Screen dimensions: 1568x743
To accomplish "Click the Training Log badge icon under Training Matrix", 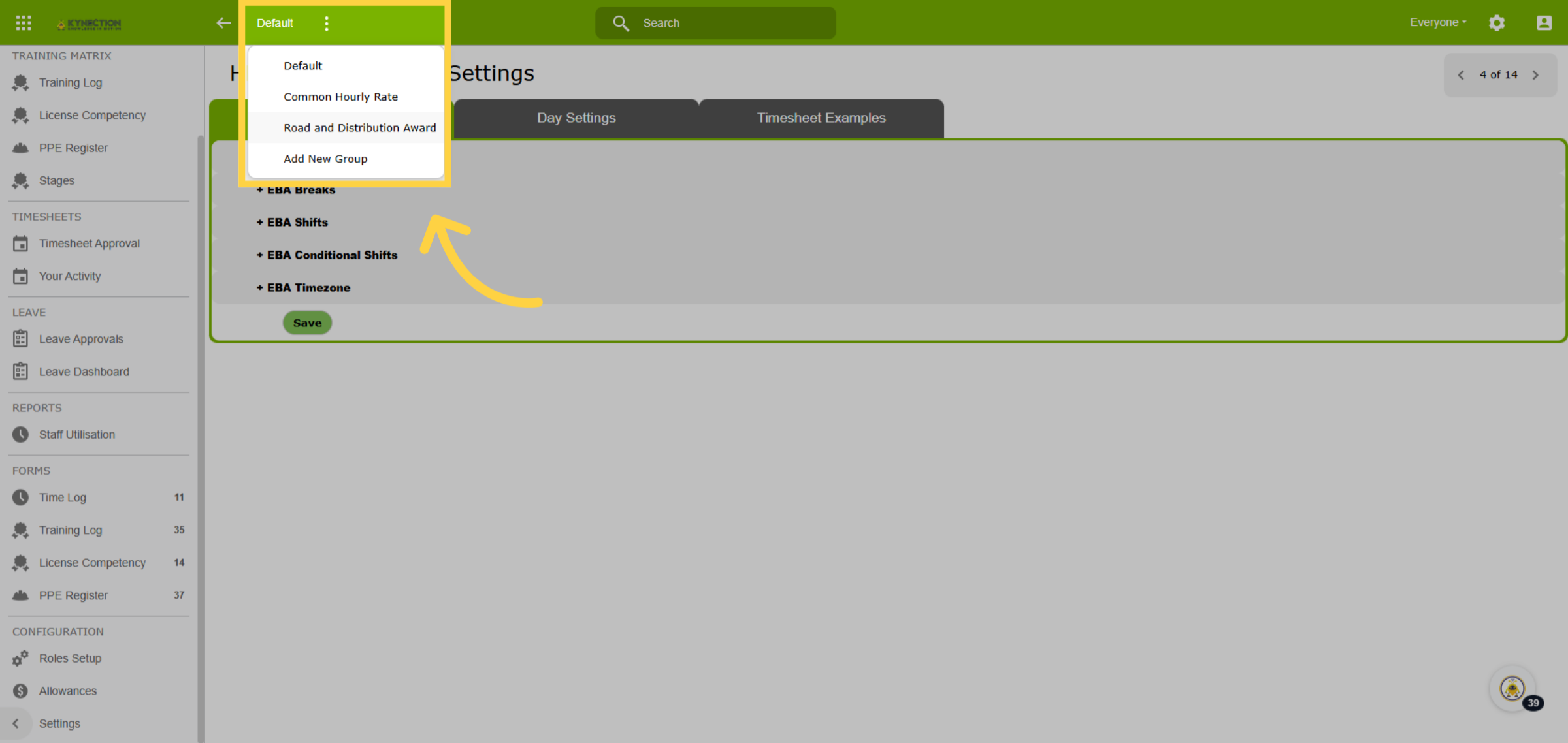I will pyautogui.click(x=20, y=83).
